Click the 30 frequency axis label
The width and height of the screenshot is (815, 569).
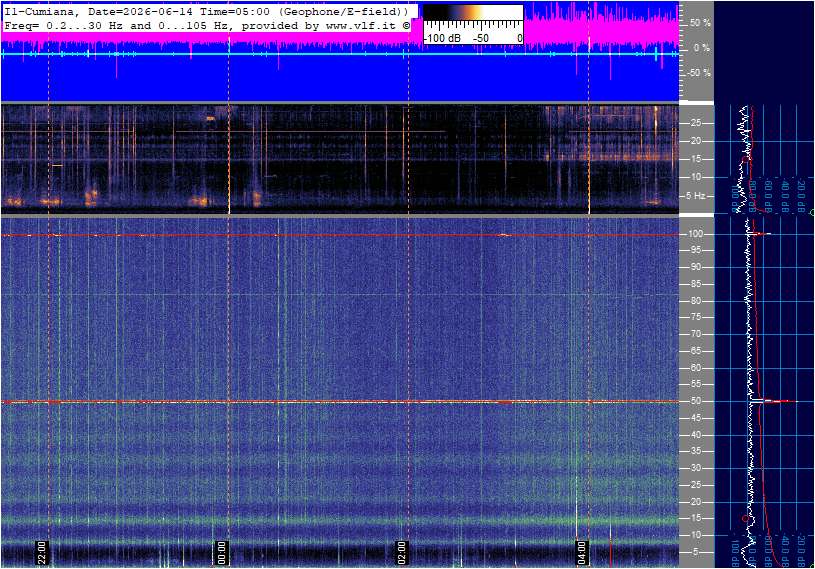[695, 468]
